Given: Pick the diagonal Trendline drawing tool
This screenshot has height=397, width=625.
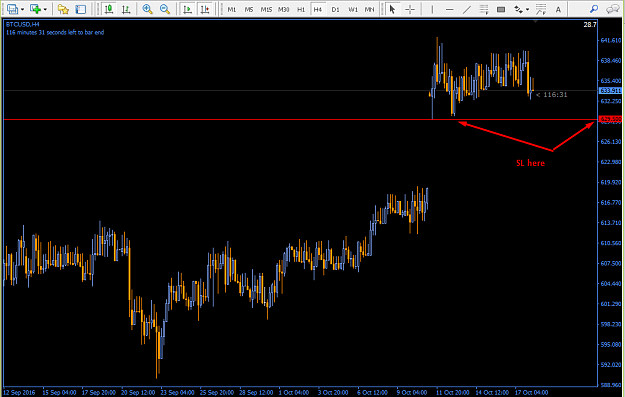Looking at the screenshot, I should [x=467, y=9].
